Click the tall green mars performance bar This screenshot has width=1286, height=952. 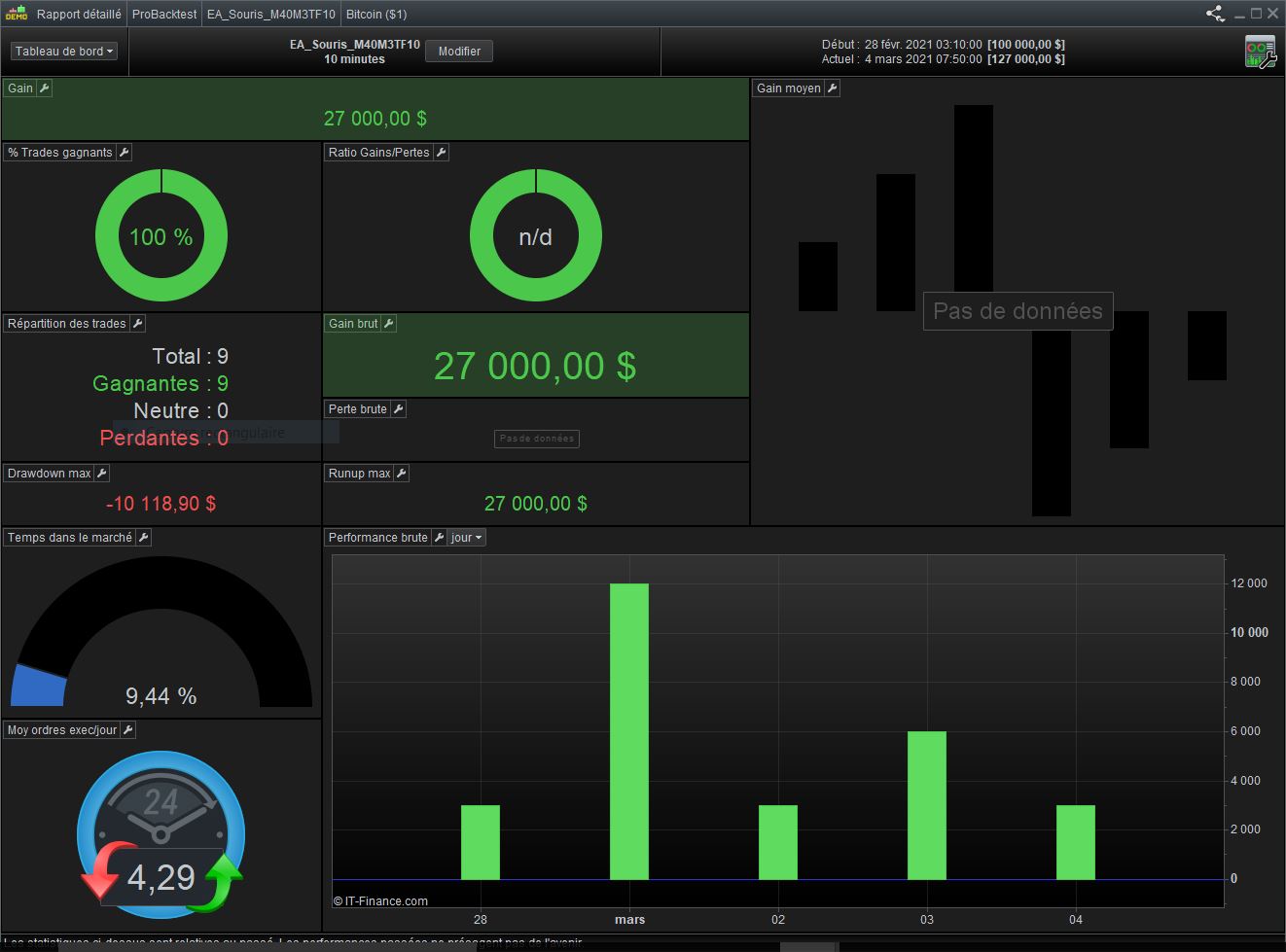[629, 731]
